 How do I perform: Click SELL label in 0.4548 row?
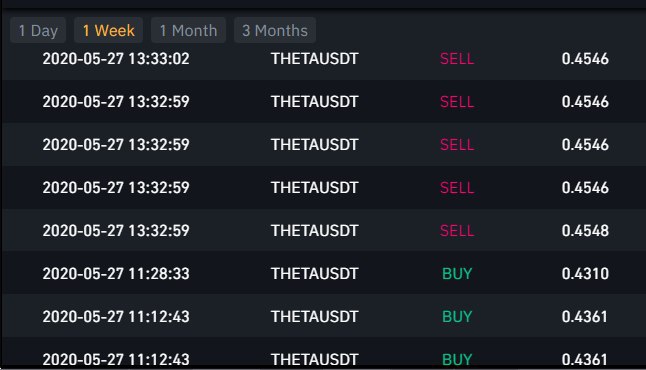[457, 231]
